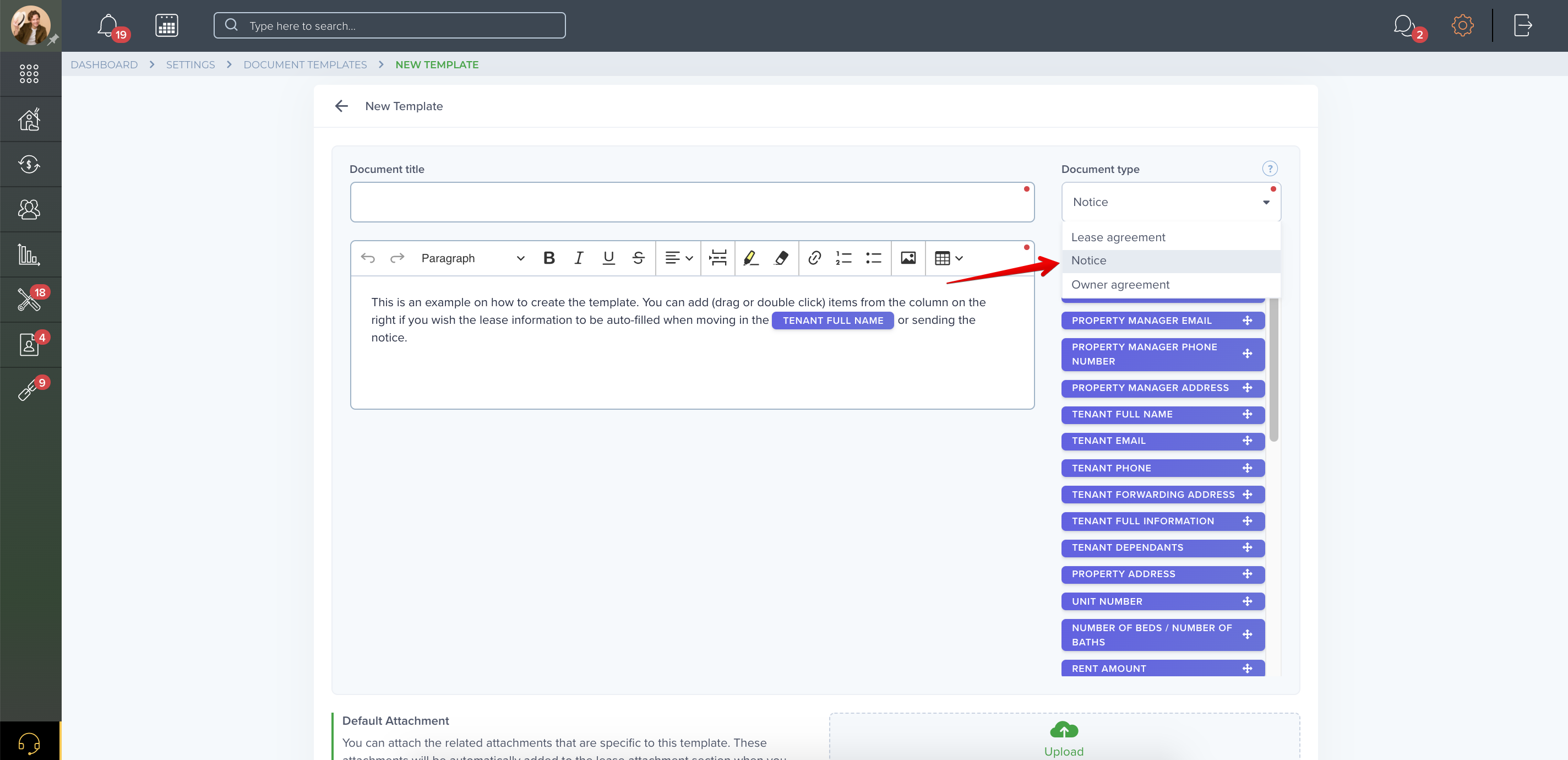Click into the top search box
The height and width of the screenshot is (760, 1568).
point(390,25)
